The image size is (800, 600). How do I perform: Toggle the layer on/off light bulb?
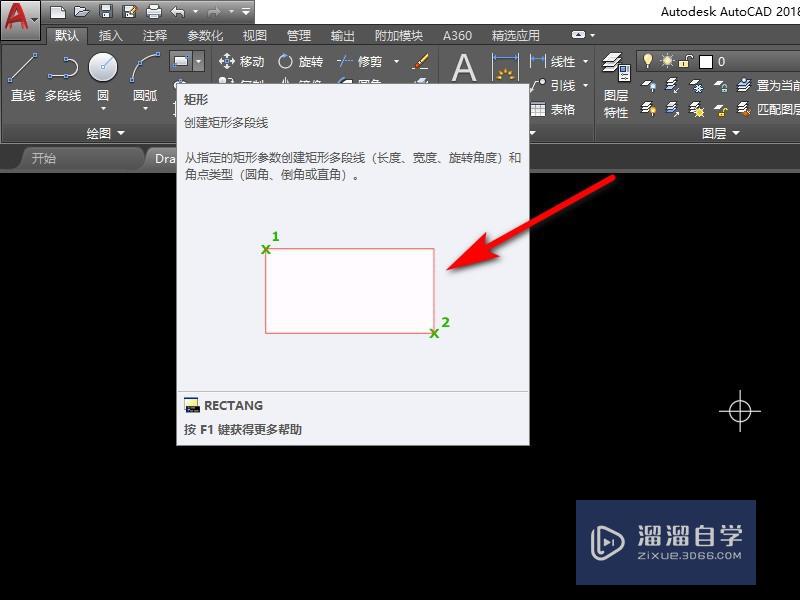(649, 61)
